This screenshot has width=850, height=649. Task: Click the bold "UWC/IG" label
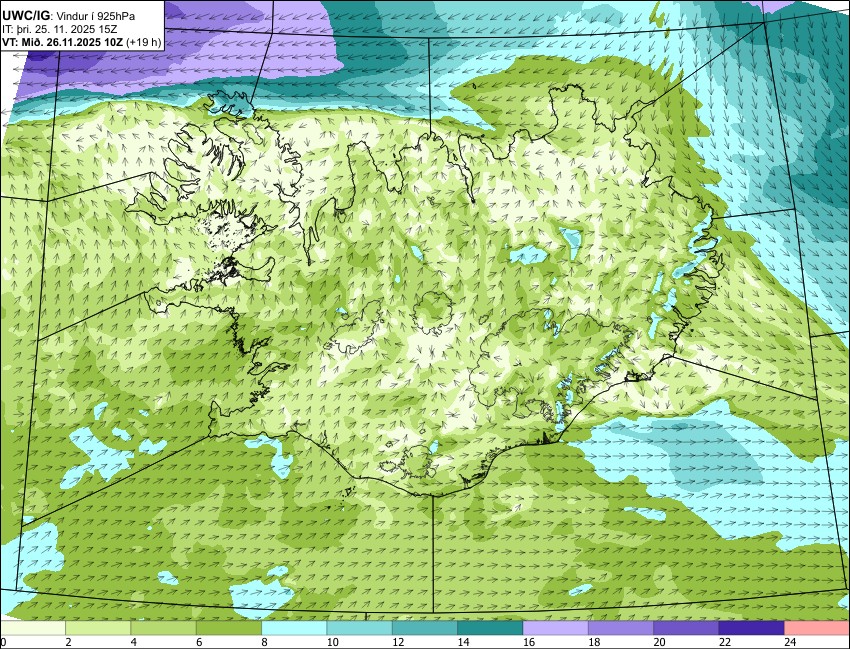25,16
